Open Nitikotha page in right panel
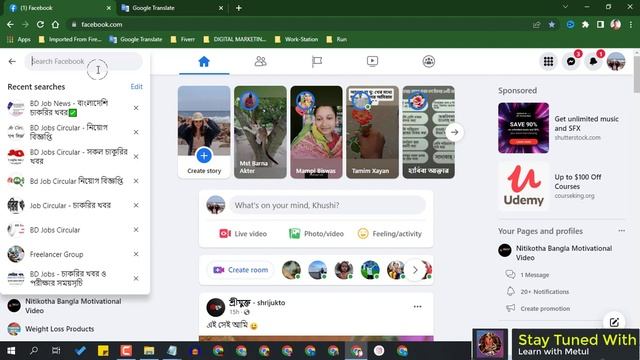640x360 pixels. [x=561, y=253]
